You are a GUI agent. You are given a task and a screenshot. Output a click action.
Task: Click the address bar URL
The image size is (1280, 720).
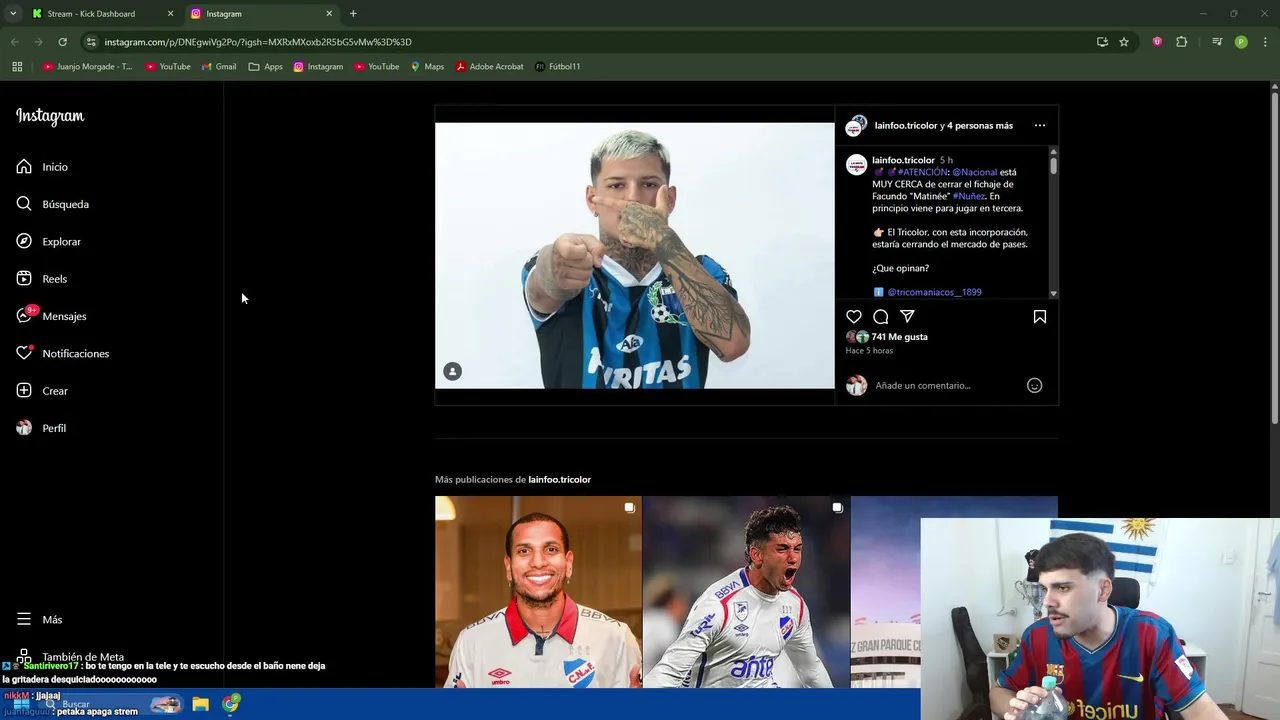pos(258,42)
